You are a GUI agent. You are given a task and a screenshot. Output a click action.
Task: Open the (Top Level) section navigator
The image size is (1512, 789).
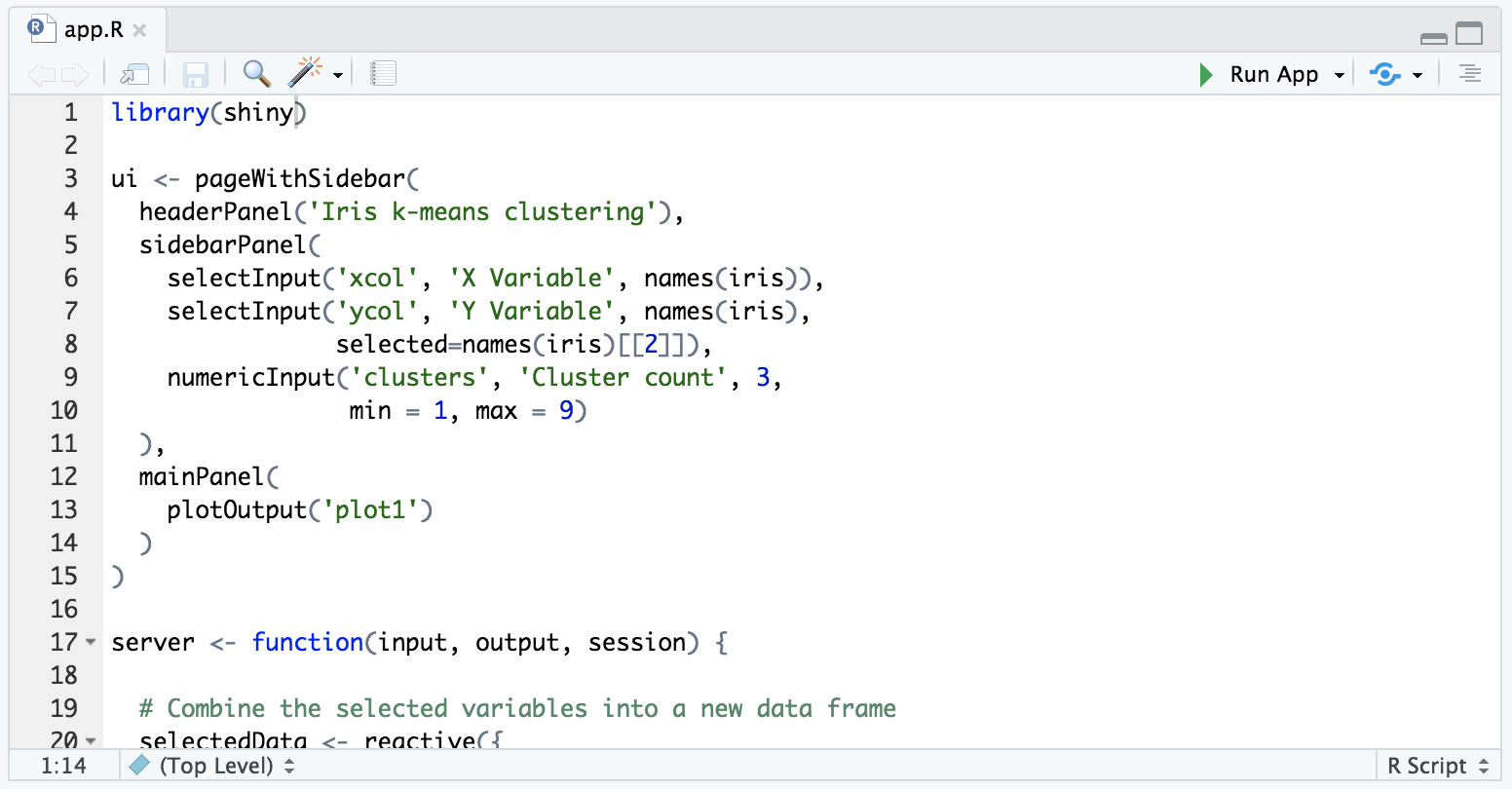click(x=214, y=767)
